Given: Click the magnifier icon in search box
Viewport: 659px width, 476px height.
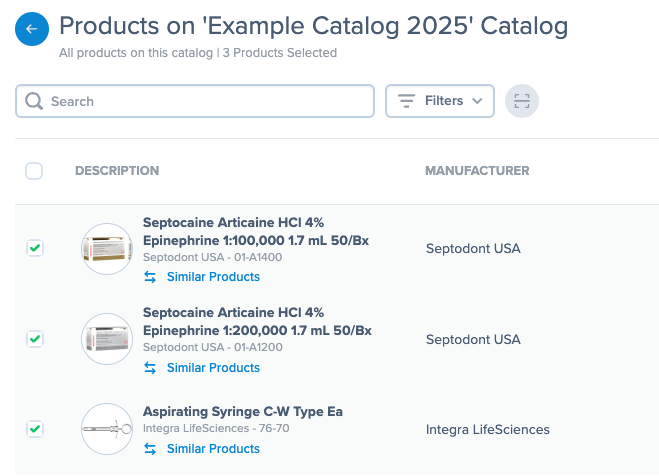Looking at the screenshot, I should [x=34, y=101].
